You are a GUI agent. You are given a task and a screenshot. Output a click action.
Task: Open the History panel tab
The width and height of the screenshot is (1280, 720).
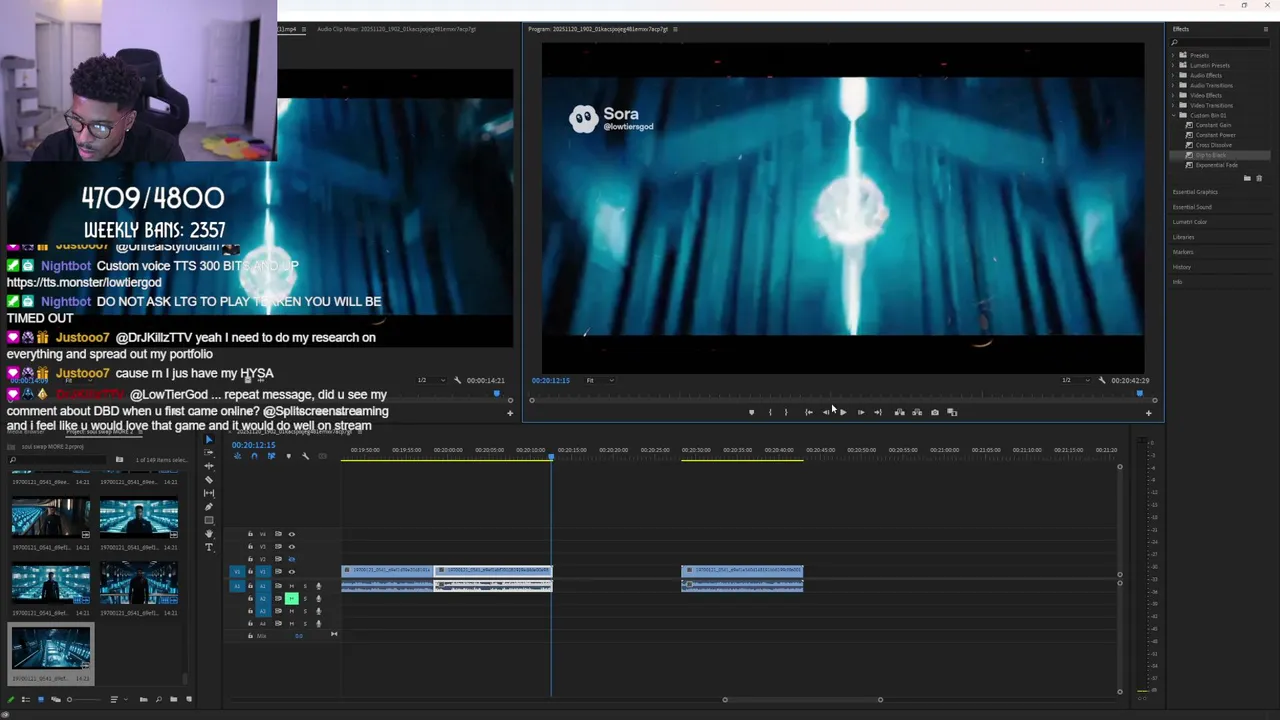click(1182, 267)
